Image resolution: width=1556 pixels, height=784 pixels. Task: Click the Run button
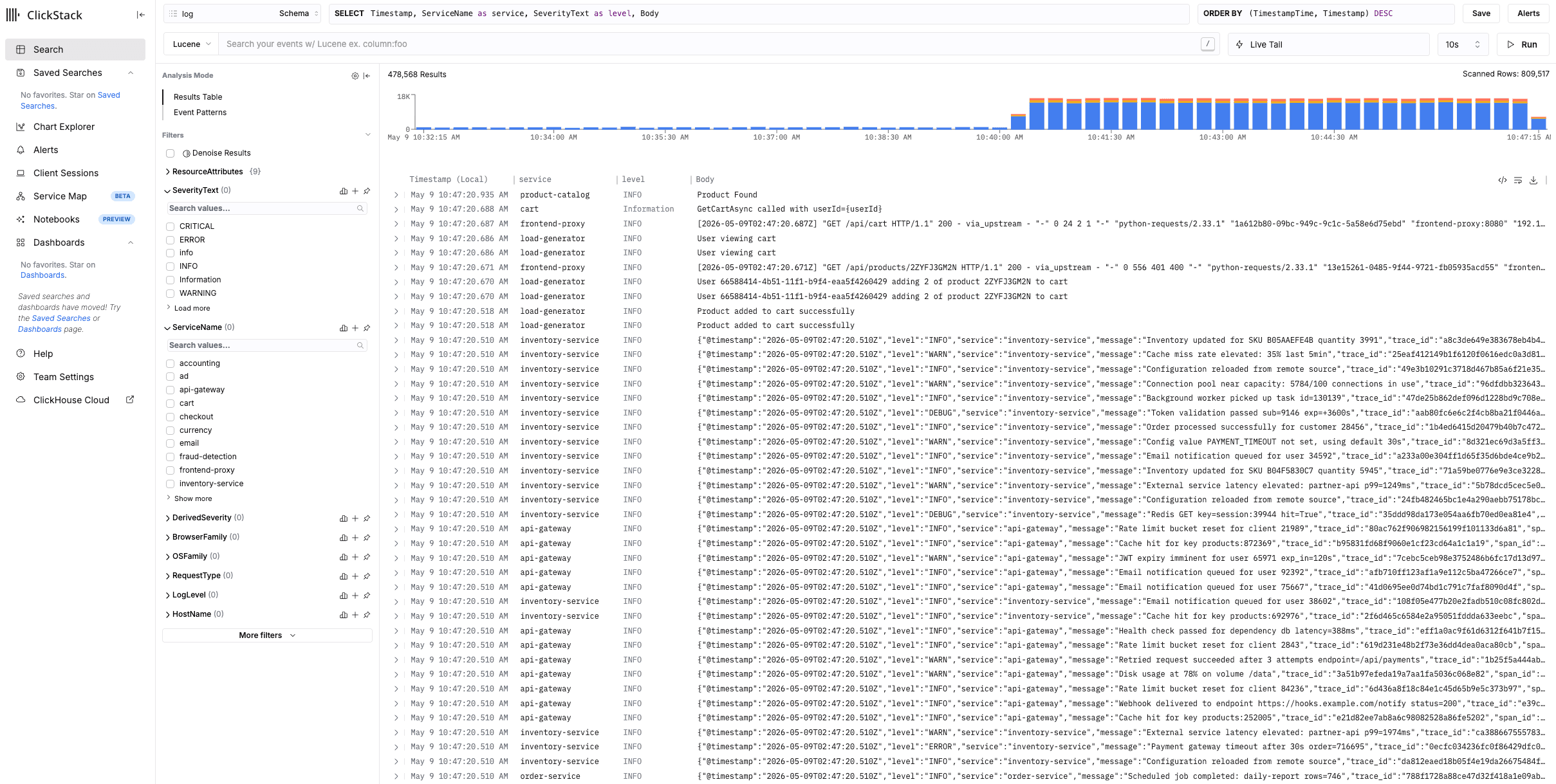pos(1523,44)
